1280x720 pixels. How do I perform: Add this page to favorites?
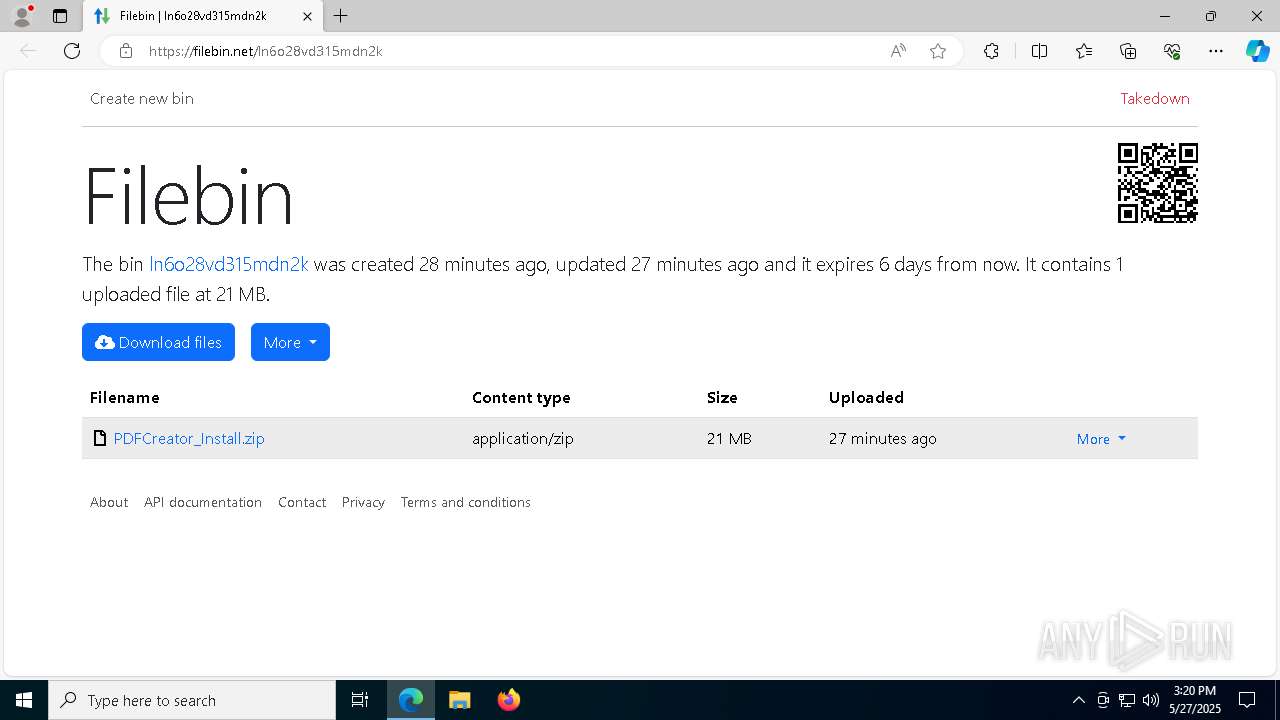(938, 51)
